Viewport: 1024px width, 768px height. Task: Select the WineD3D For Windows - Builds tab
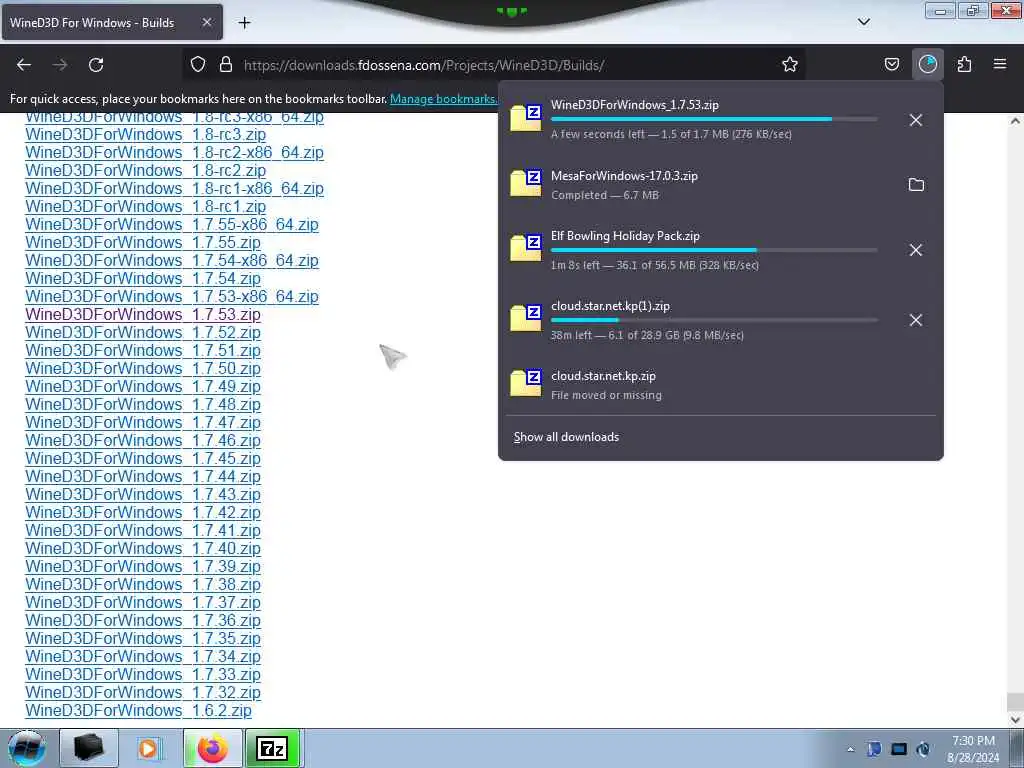tap(112, 22)
